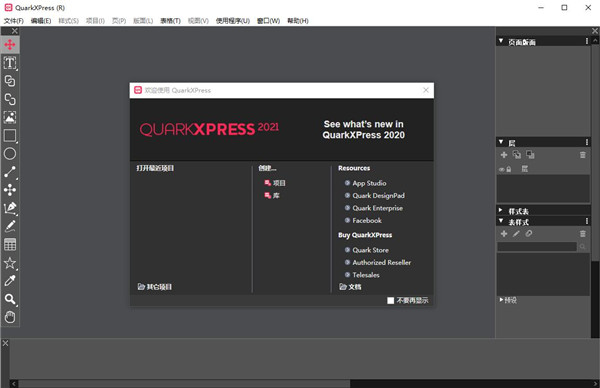This screenshot has width=600, height=388.
Task: Select the Text Content tool
Action: [10, 63]
